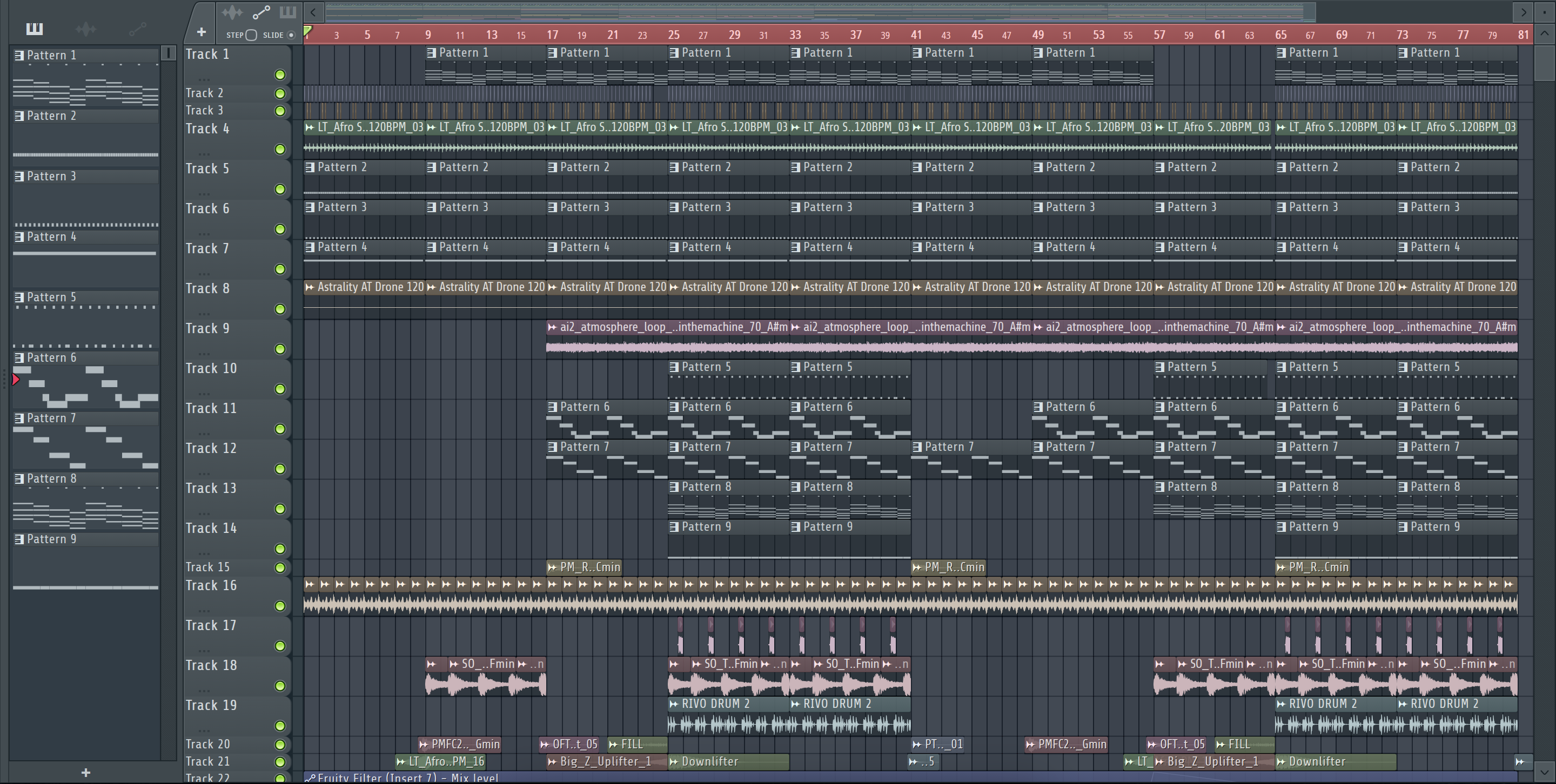The height and width of the screenshot is (784, 1556).
Task: Select audio clip focus waveform icon
Action: 232,12
